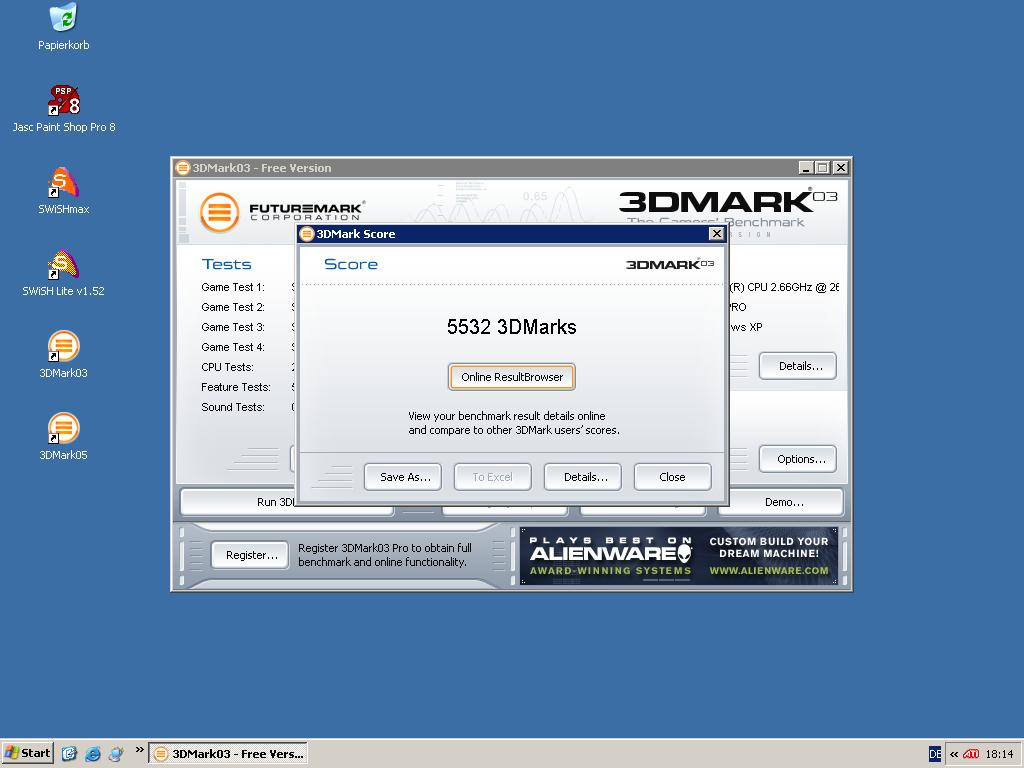Click the "5532 3DMarks" score text

(512, 327)
